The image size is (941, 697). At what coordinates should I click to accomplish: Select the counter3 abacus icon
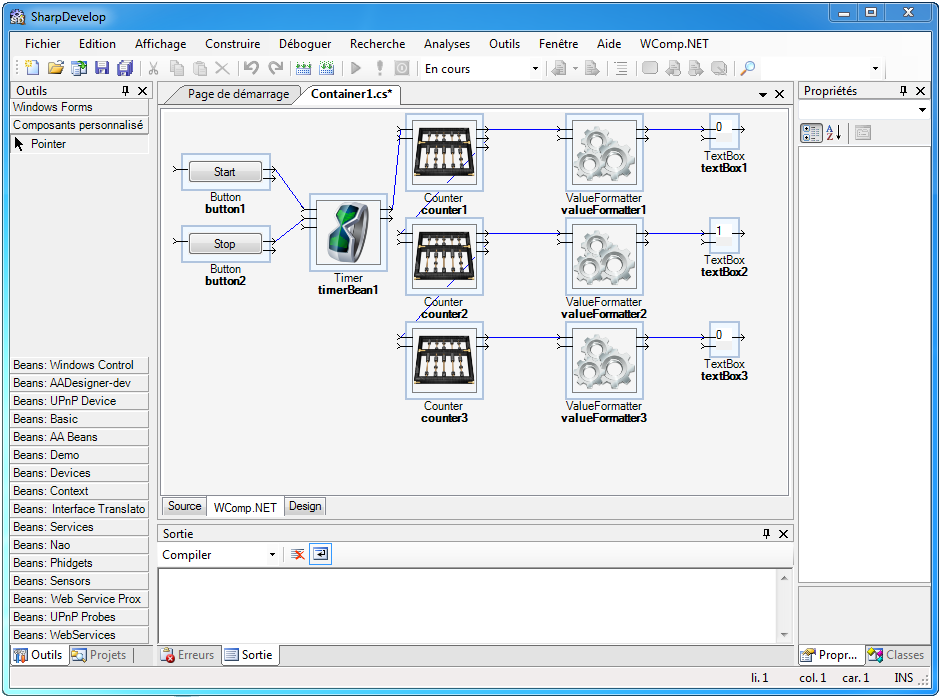pos(444,361)
